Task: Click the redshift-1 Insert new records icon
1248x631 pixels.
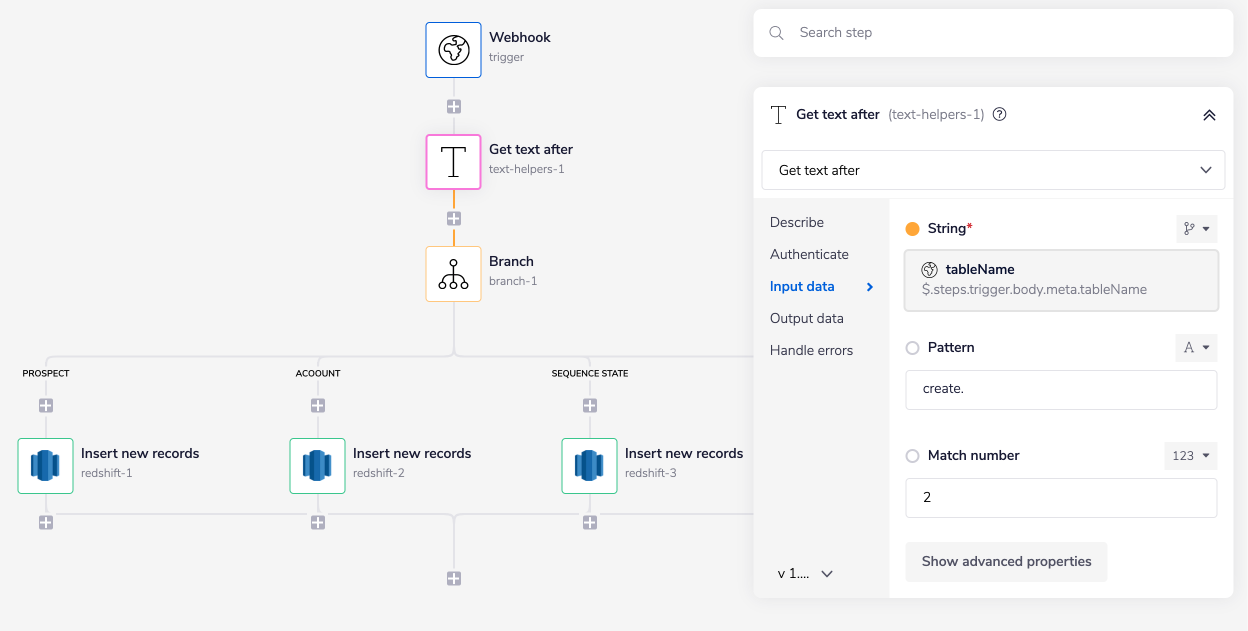Action: pyautogui.click(x=45, y=466)
